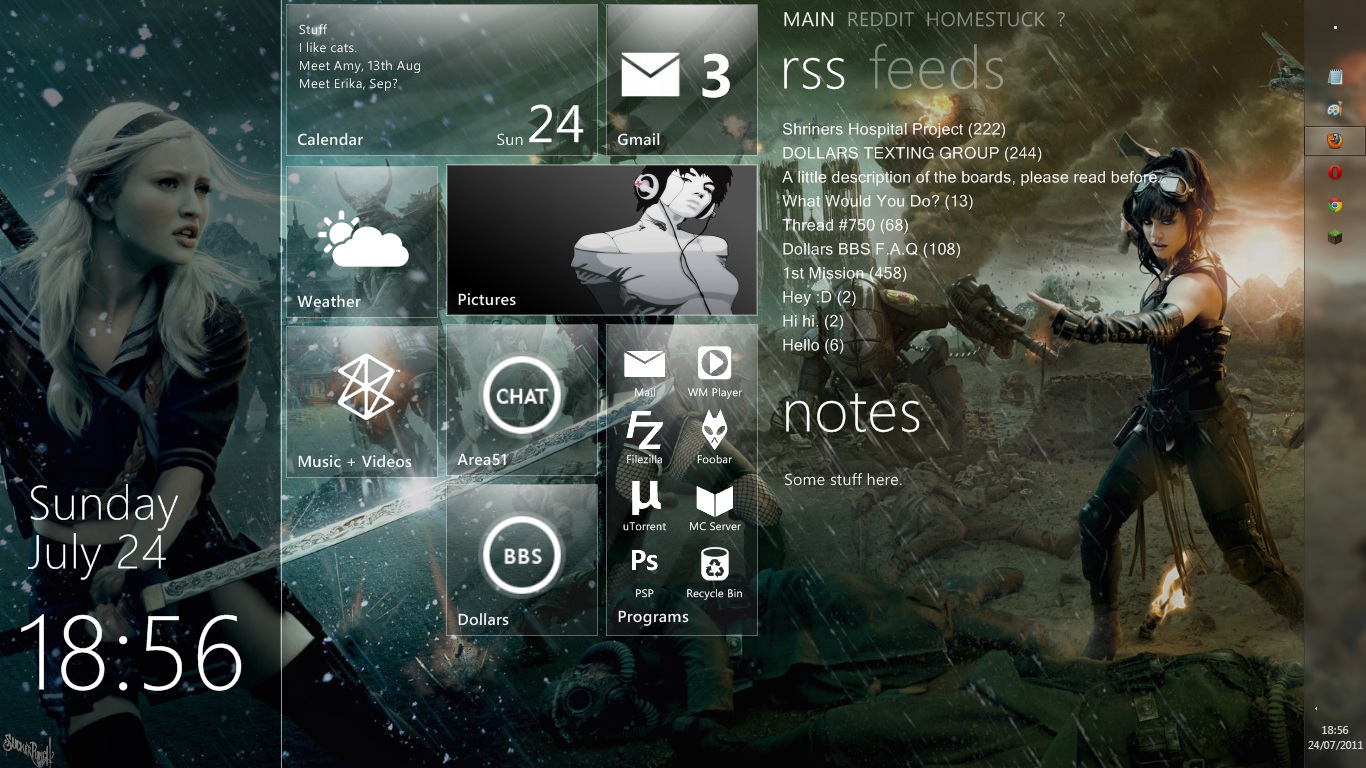Open the Pictures tile thumbnail
Image resolution: width=1366 pixels, height=768 pixels.
pos(602,241)
